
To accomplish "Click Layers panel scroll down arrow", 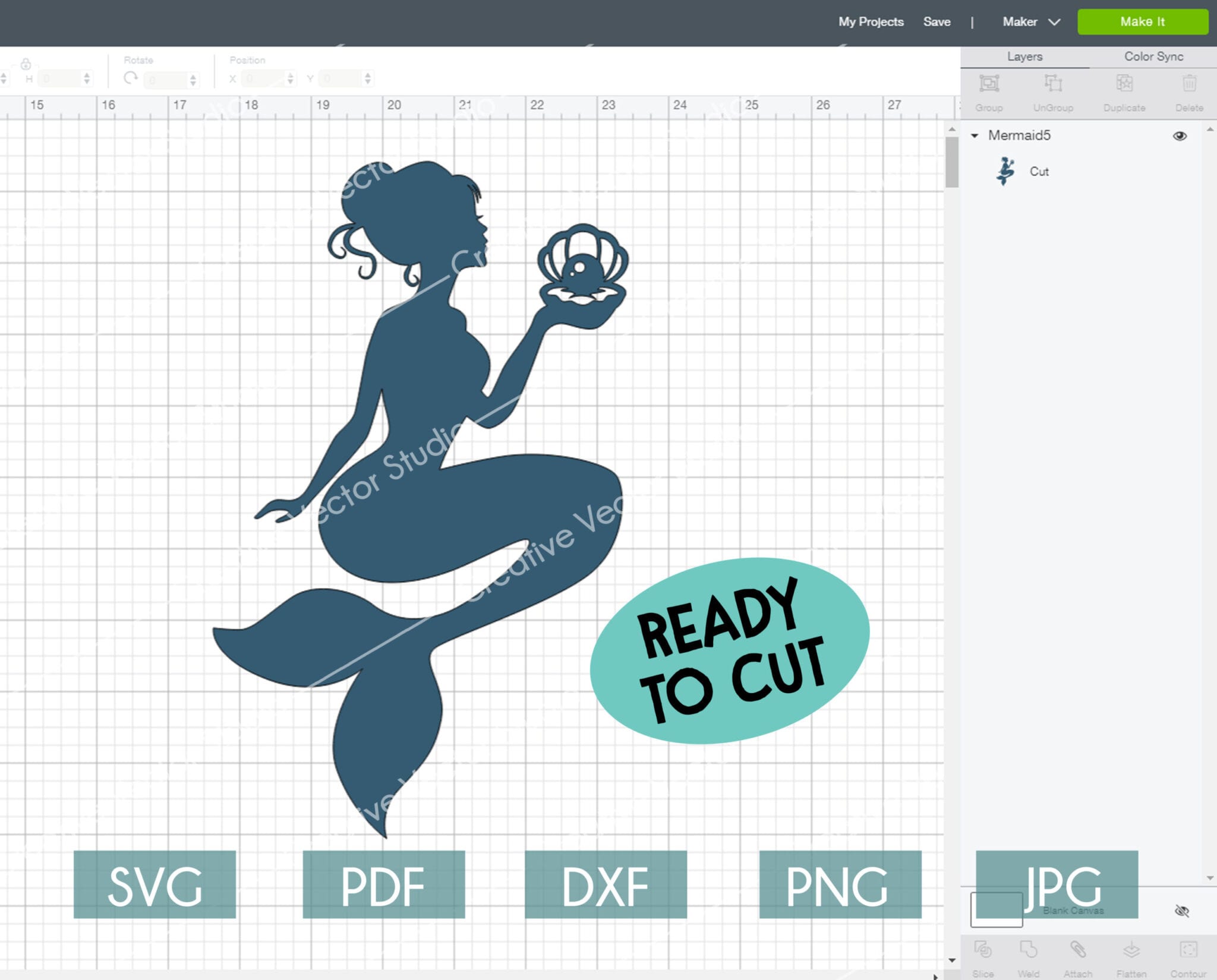I will [x=1210, y=878].
